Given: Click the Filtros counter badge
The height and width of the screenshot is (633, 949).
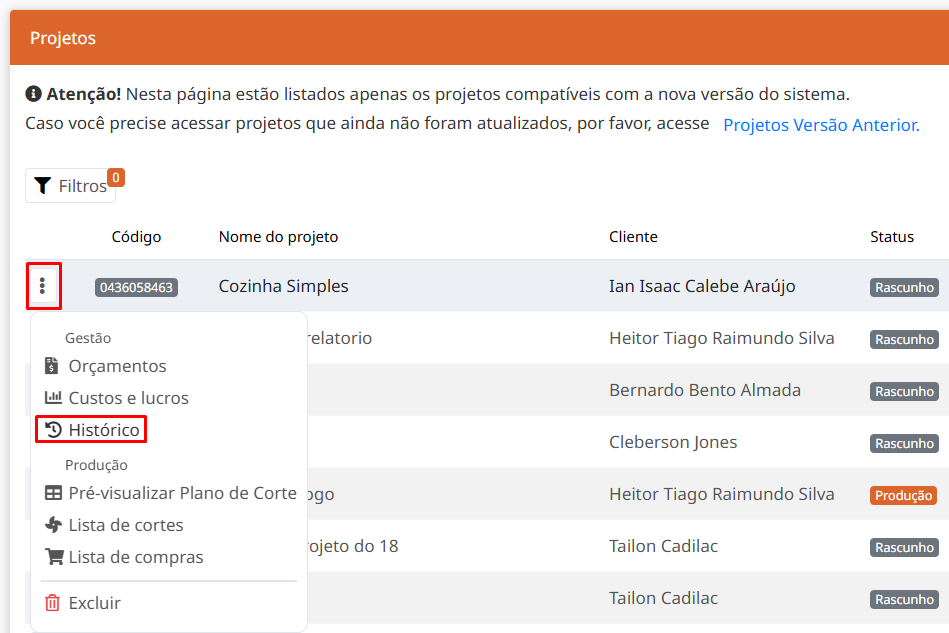Looking at the screenshot, I should pyautogui.click(x=115, y=178).
